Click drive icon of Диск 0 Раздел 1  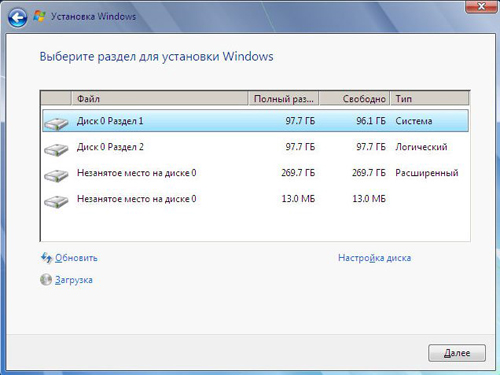coord(56,123)
